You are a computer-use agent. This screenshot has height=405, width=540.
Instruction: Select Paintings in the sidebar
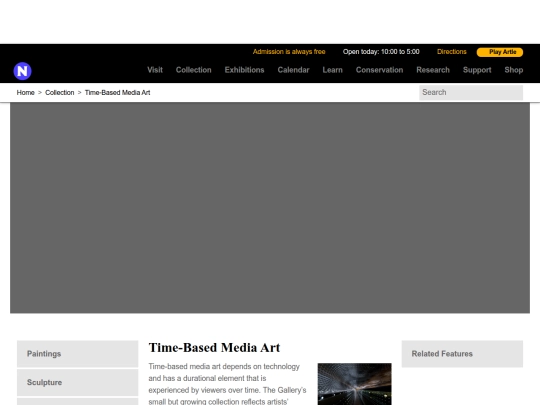click(77, 354)
